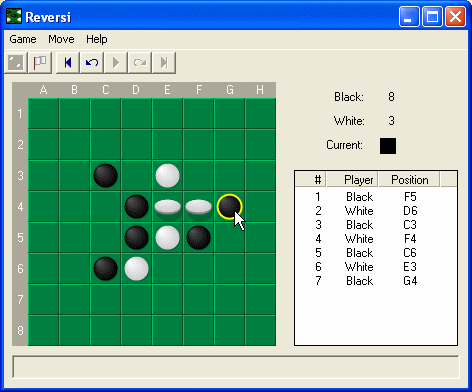This screenshot has height=392, width=472.
Task: Jump to first move toolbar button
Action: pyautogui.click(x=68, y=62)
